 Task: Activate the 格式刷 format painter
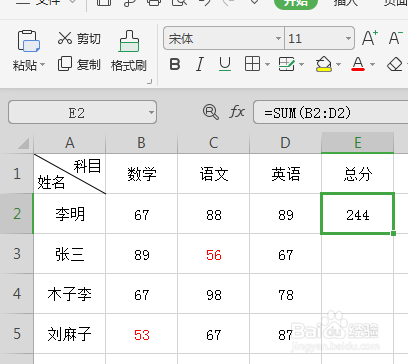pyautogui.click(x=129, y=51)
